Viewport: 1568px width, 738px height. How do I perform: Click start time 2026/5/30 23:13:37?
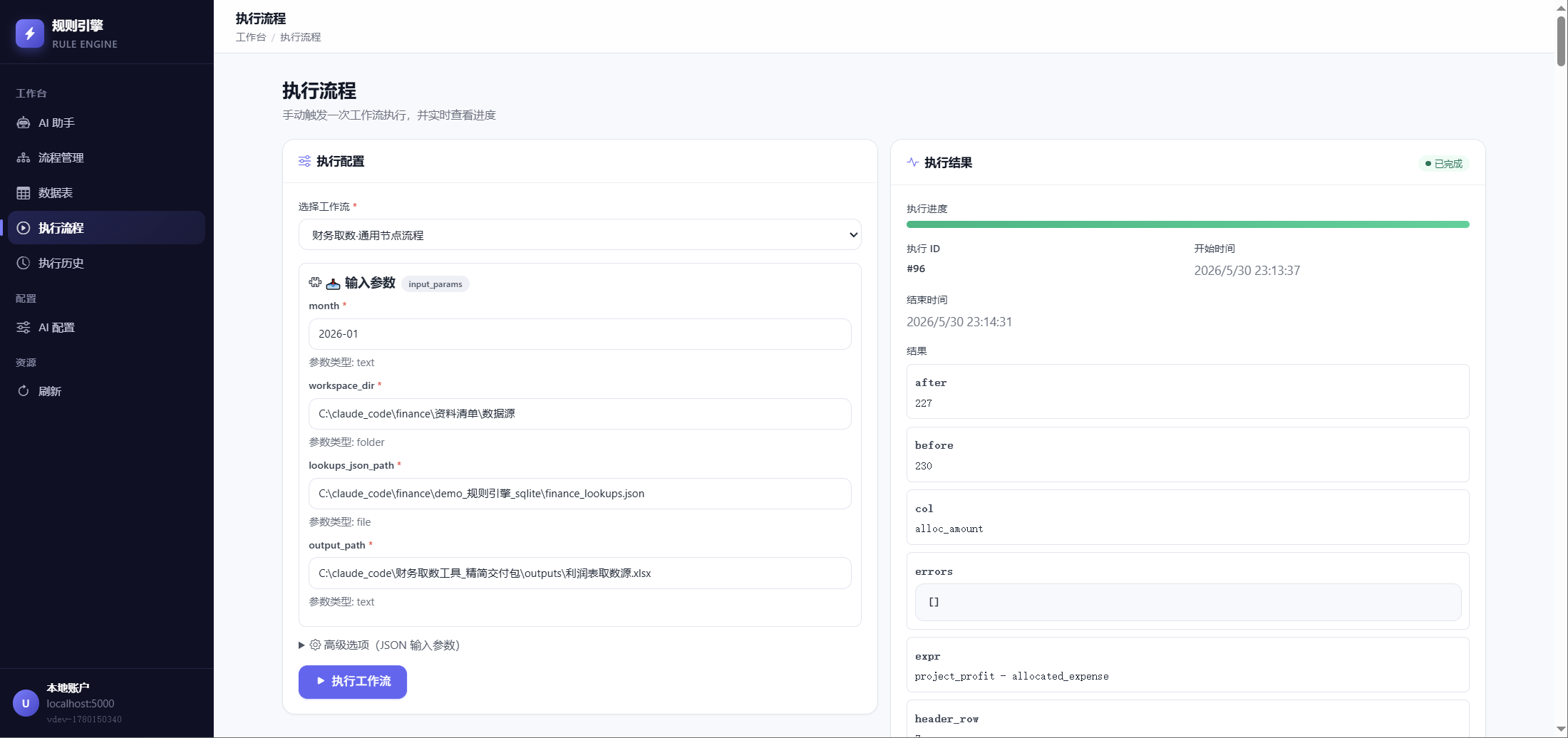(1247, 271)
